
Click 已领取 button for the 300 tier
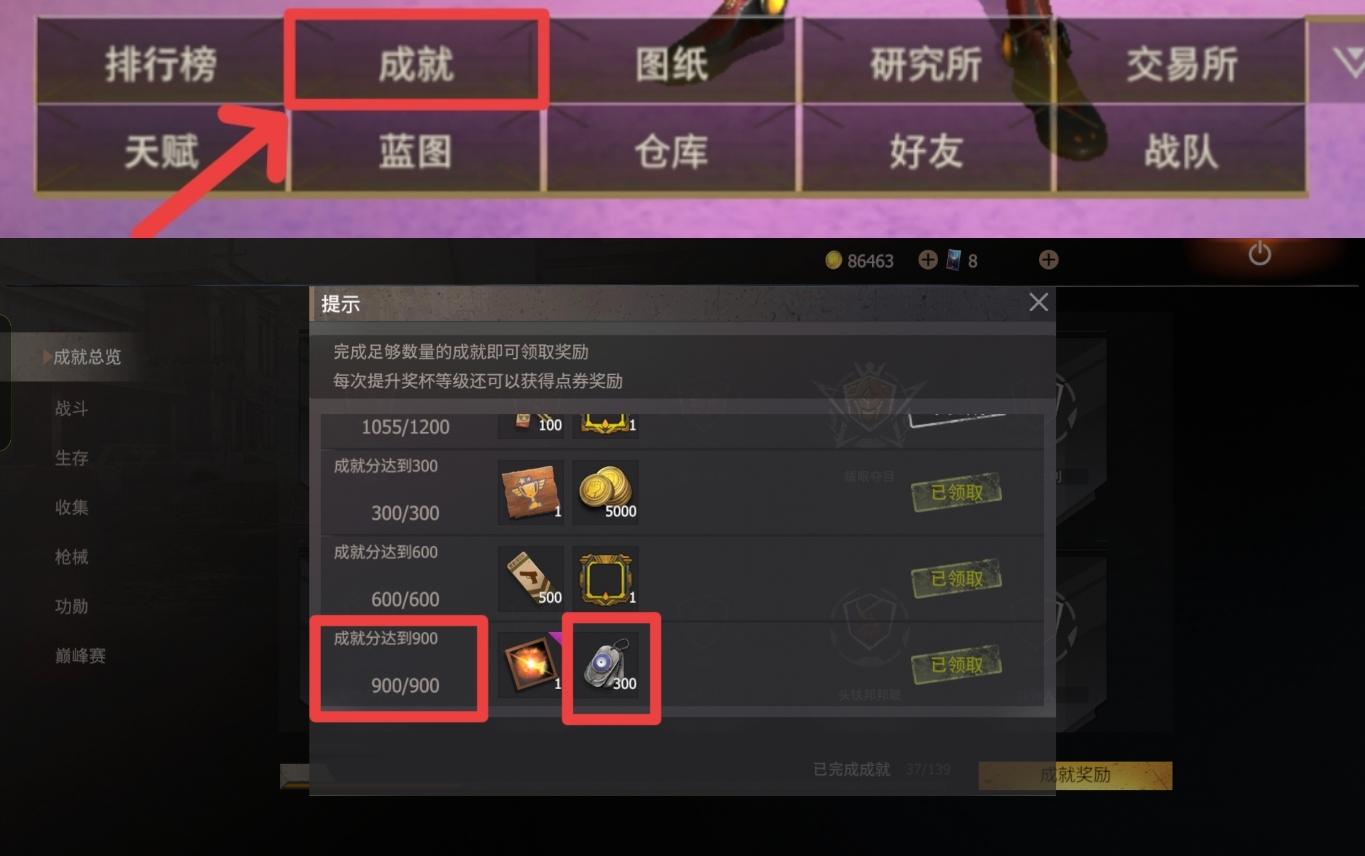(x=957, y=493)
